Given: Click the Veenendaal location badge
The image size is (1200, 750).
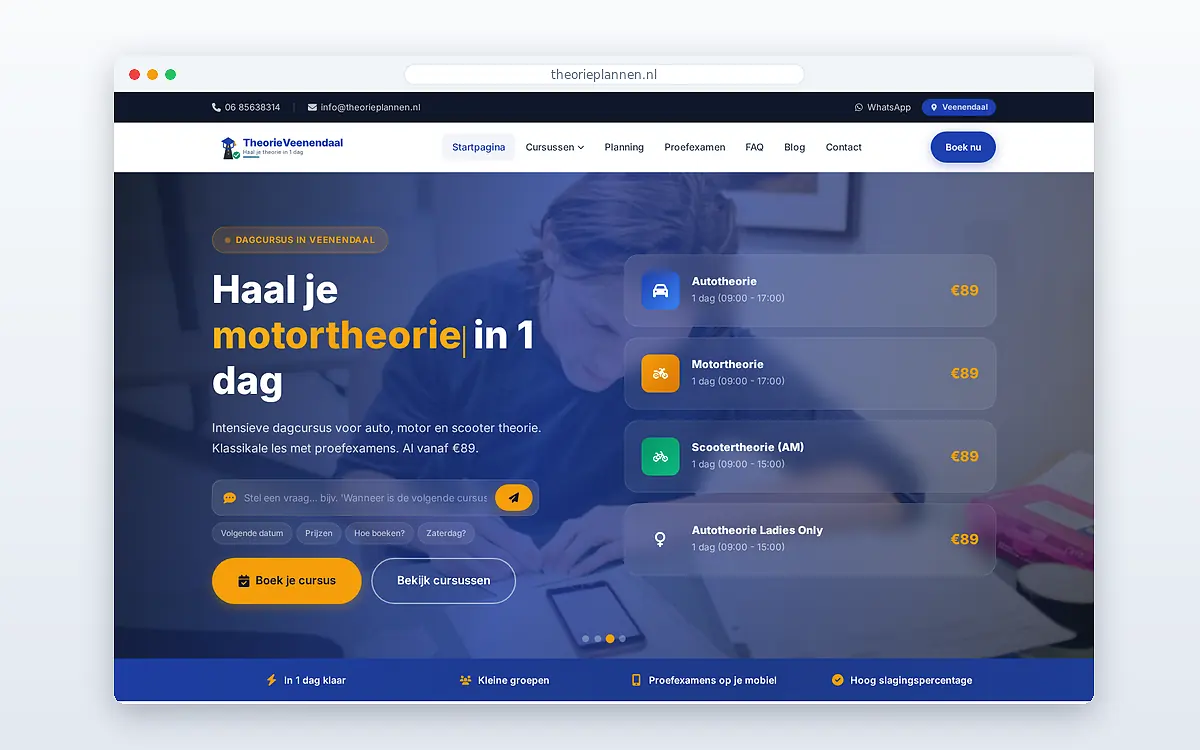Looking at the screenshot, I should point(959,107).
